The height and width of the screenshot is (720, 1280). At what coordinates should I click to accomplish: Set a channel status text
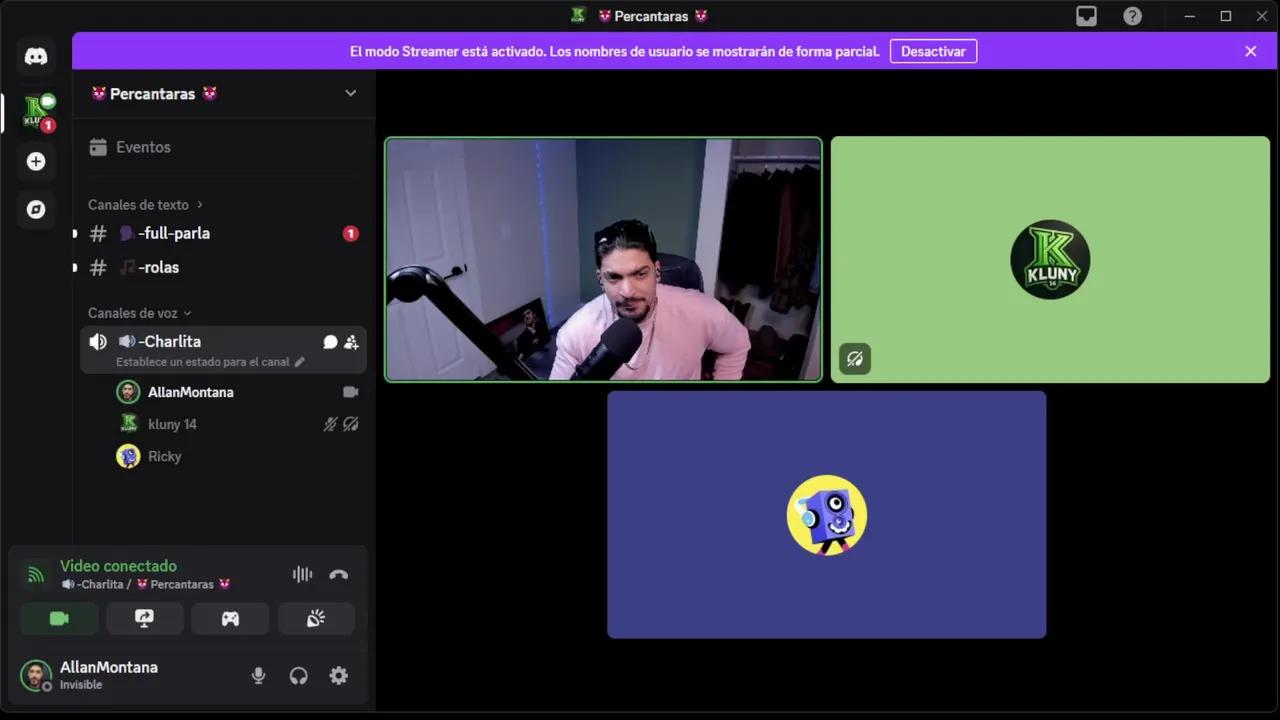203,362
